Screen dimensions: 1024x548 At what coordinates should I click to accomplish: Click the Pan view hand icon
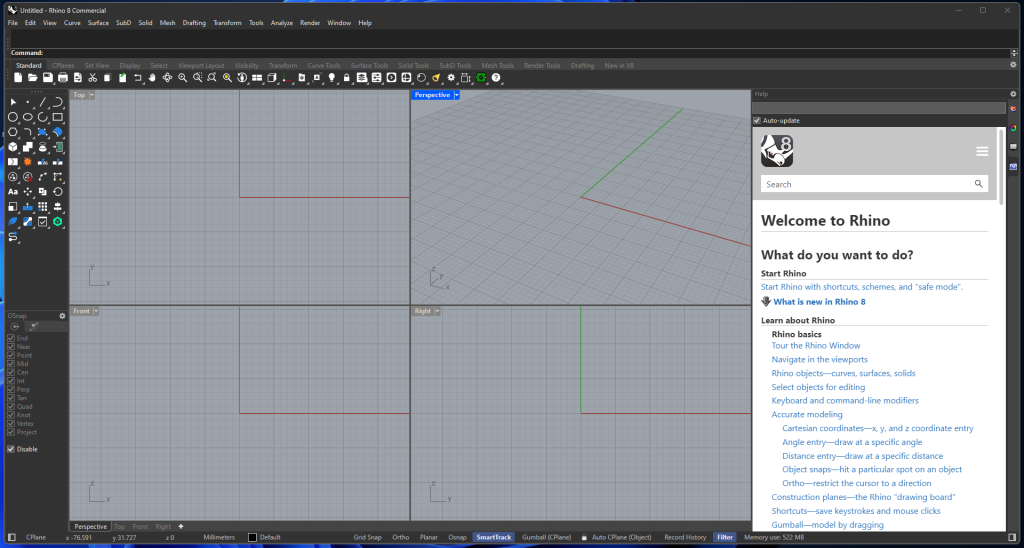pos(152,78)
